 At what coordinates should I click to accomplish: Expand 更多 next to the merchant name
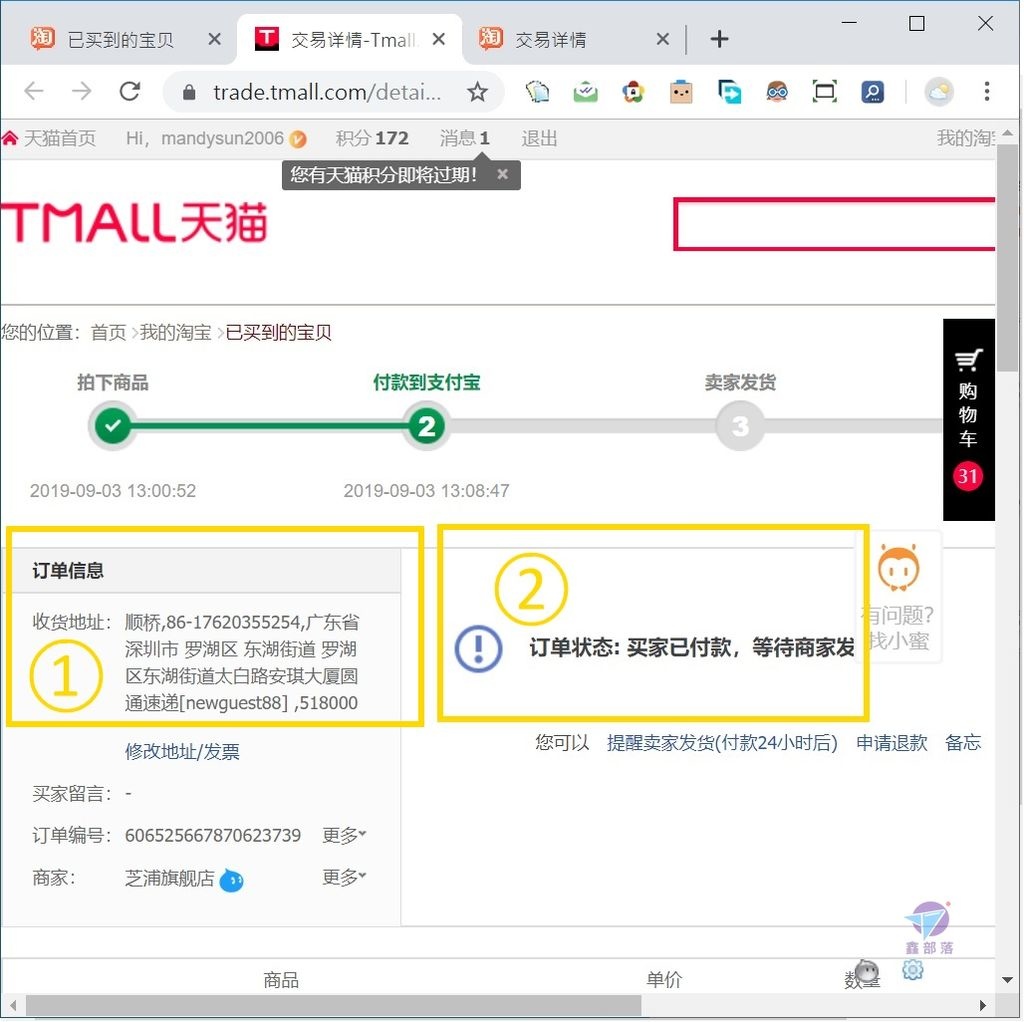point(344,877)
